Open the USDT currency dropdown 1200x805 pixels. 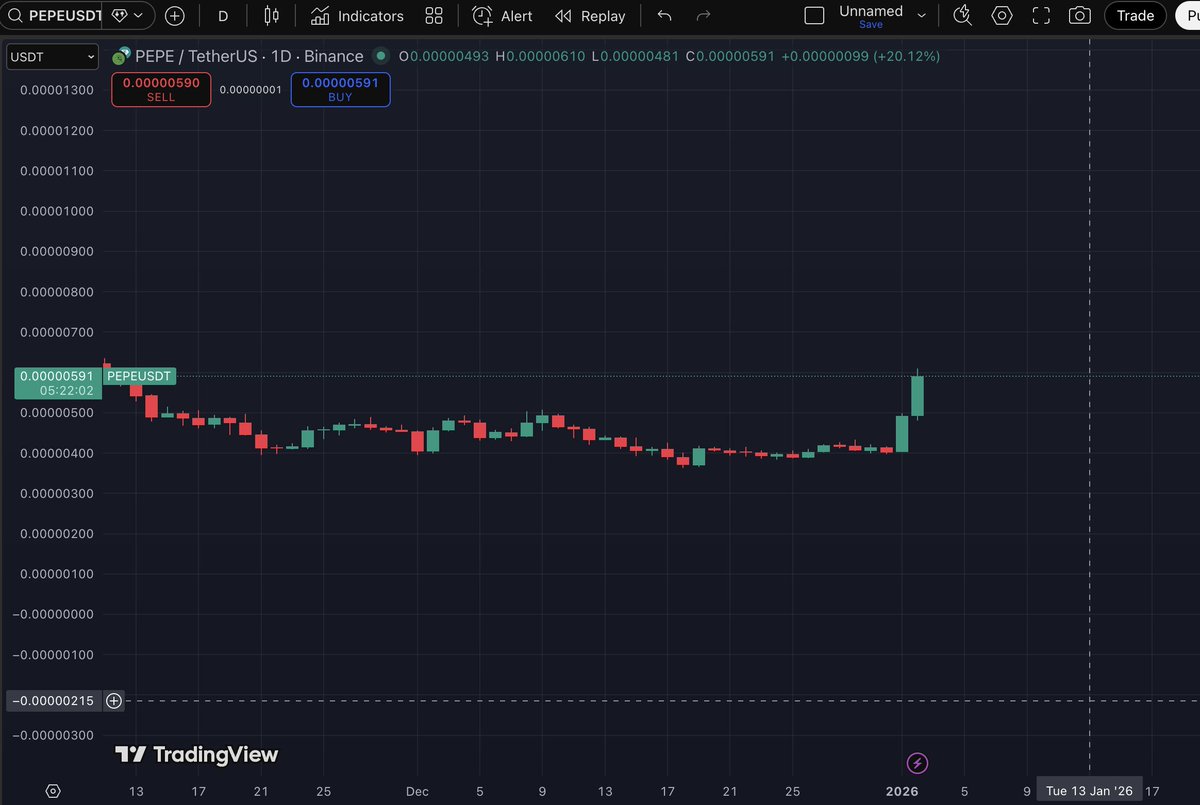coord(53,57)
